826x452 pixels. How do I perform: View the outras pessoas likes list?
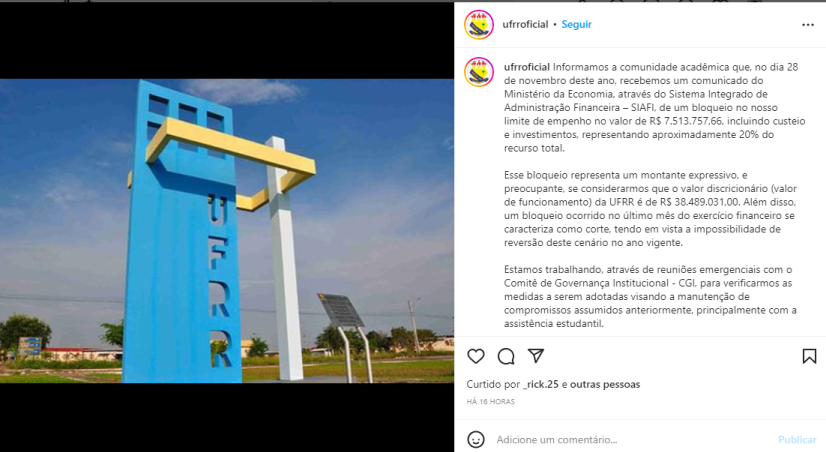605,384
